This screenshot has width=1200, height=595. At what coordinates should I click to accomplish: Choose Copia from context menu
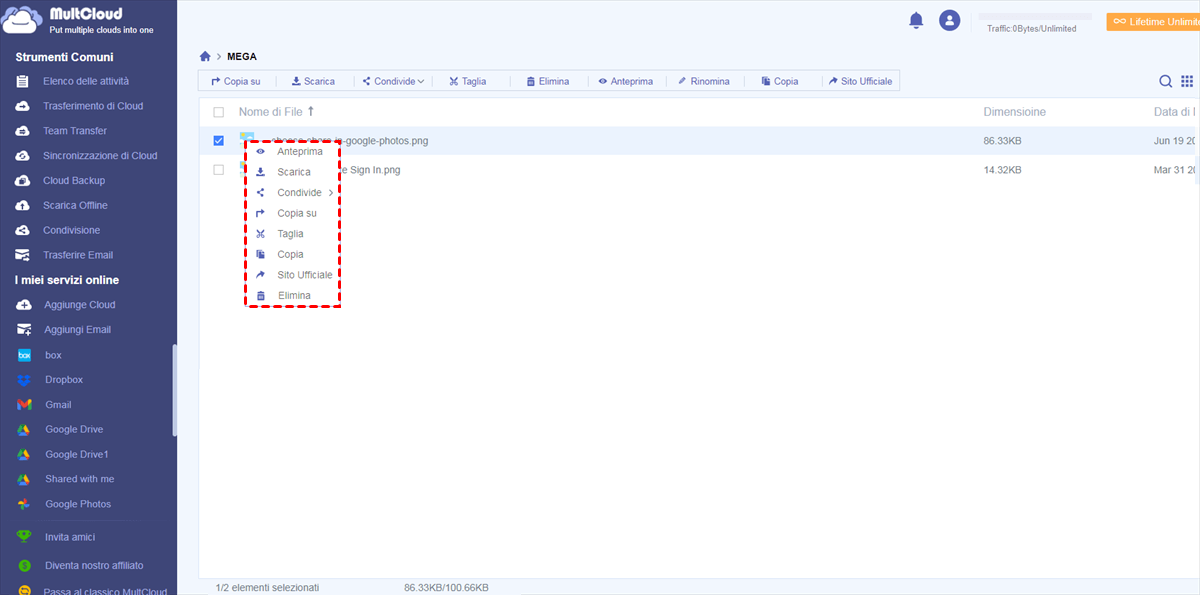[292, 254]
